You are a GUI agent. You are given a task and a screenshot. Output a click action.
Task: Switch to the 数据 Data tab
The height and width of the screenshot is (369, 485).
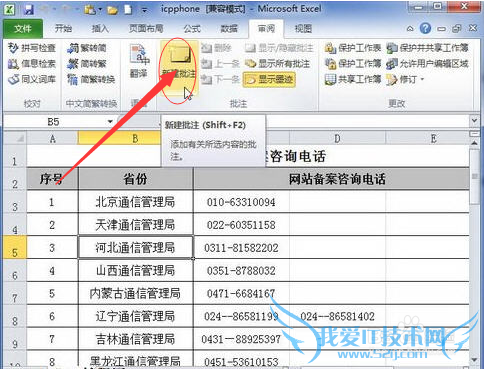229,29
